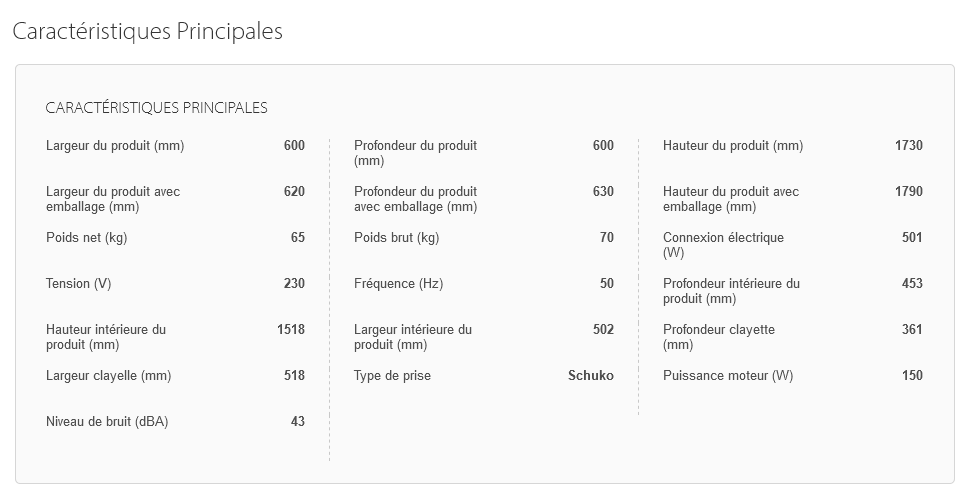The height and width of the screenshot is (494, 962).
Task: Select the Schuko plug type value
Action: (590, 376)
